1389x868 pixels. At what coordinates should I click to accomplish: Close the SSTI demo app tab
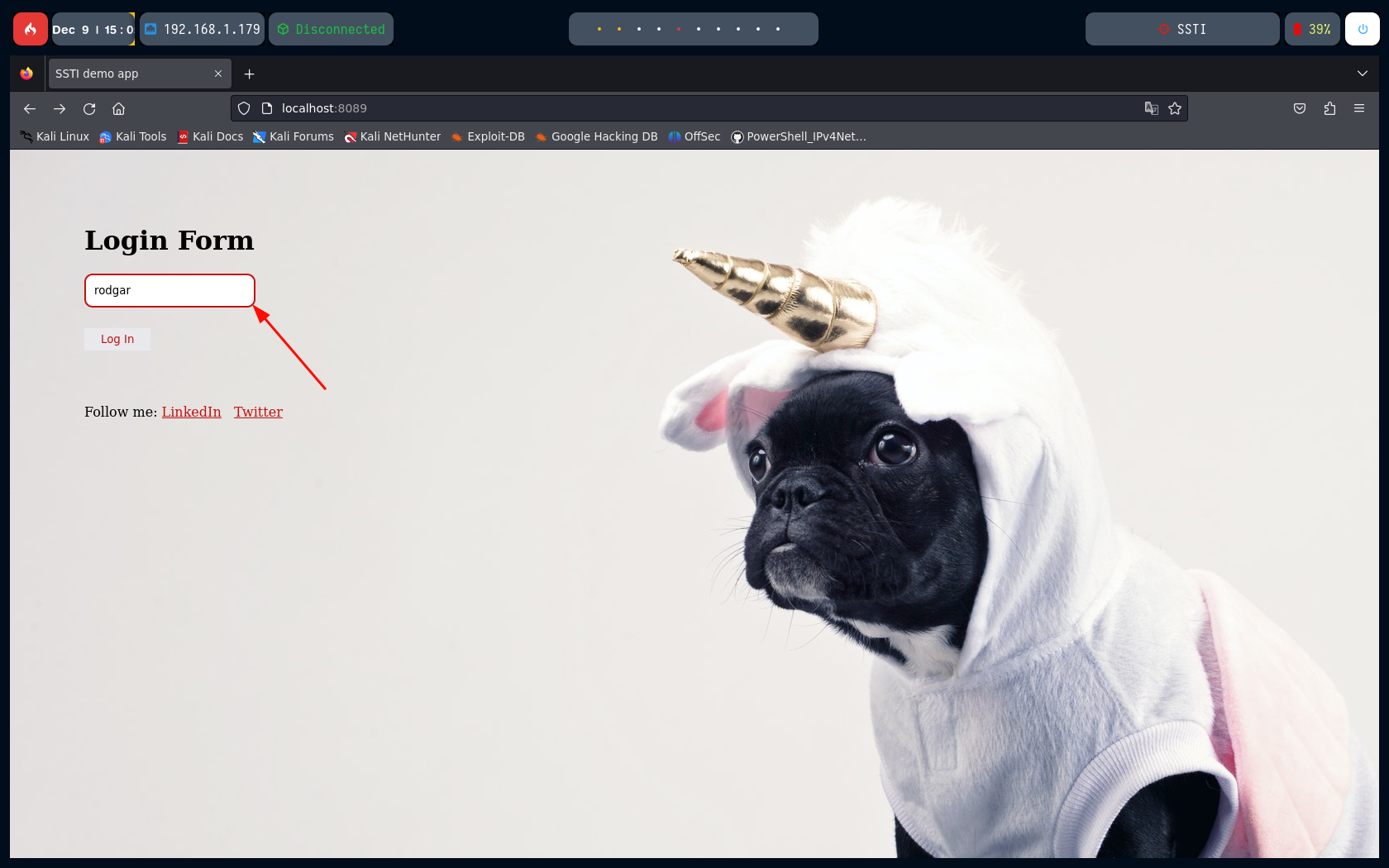pyautogui.click(x=218, y=74)
